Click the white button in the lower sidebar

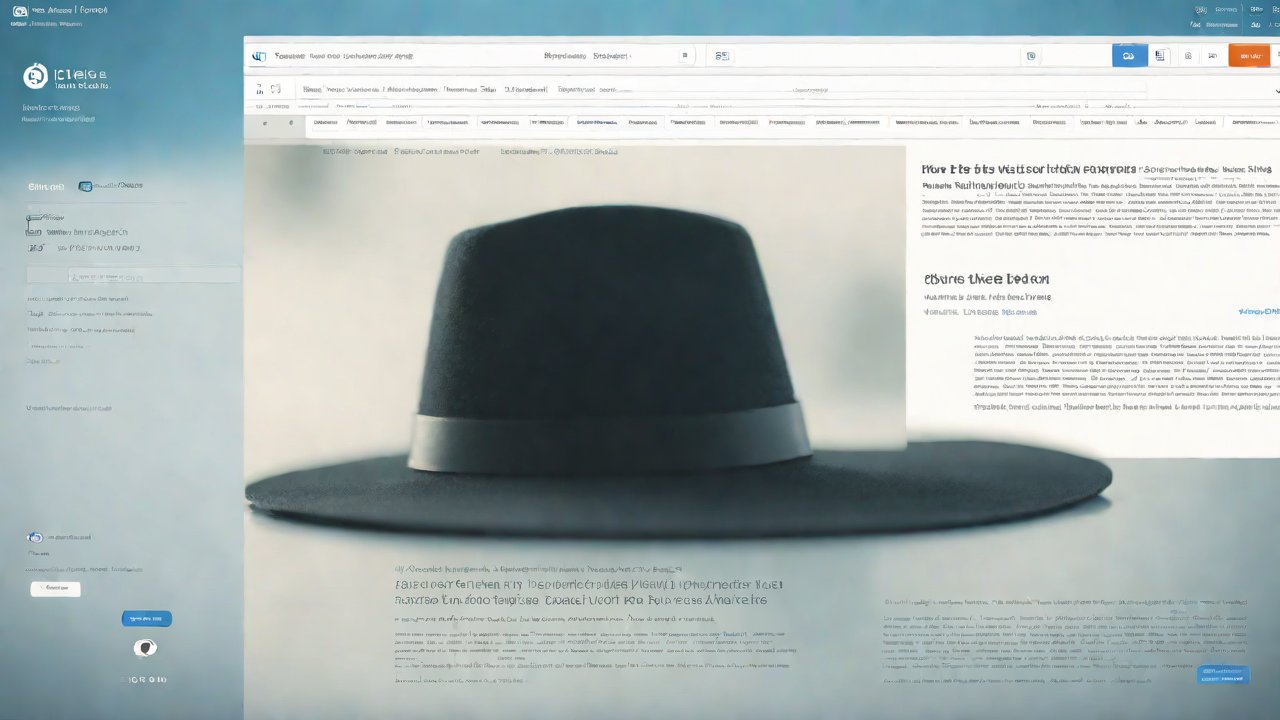[x=55, y=589]
